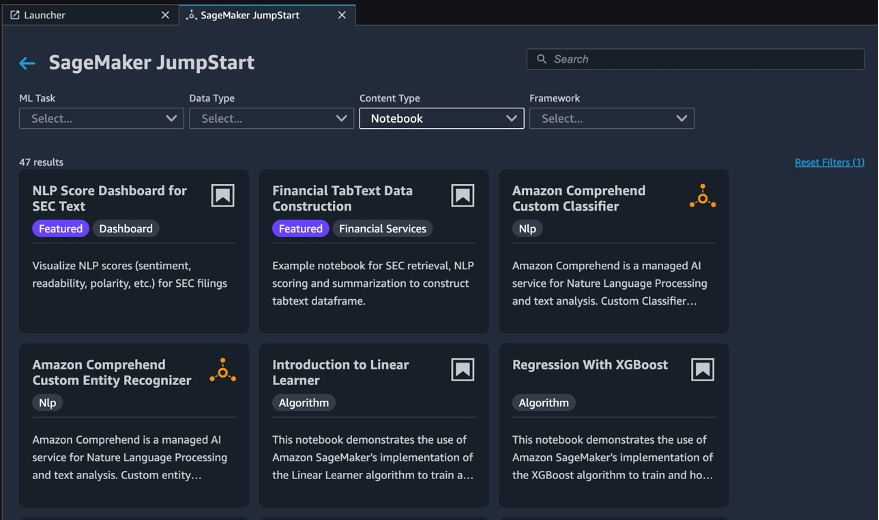Click the Launcher tab icon
879x520 pixels.
point(15,15)
